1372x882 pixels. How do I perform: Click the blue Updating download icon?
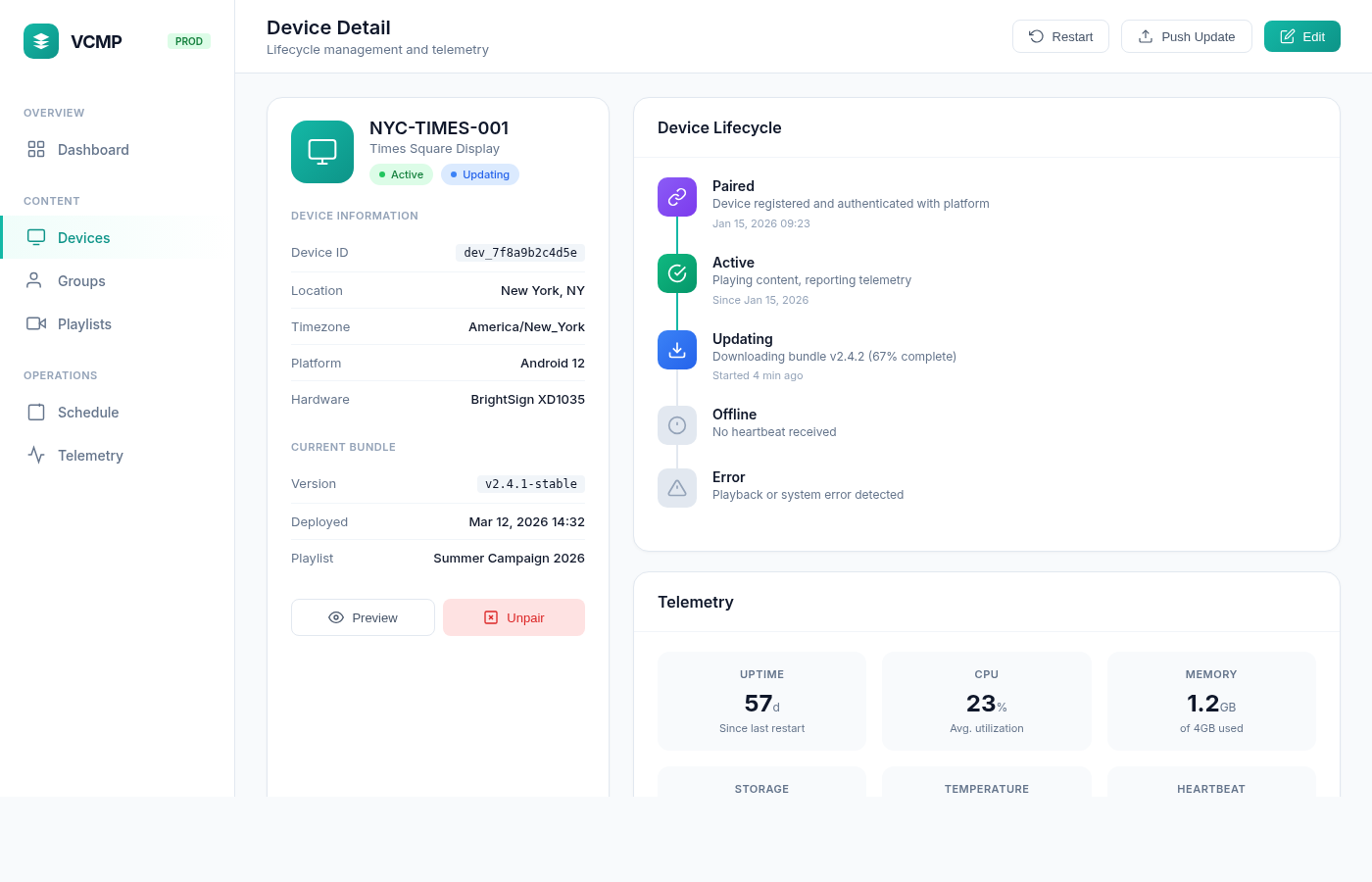(677, 350)
